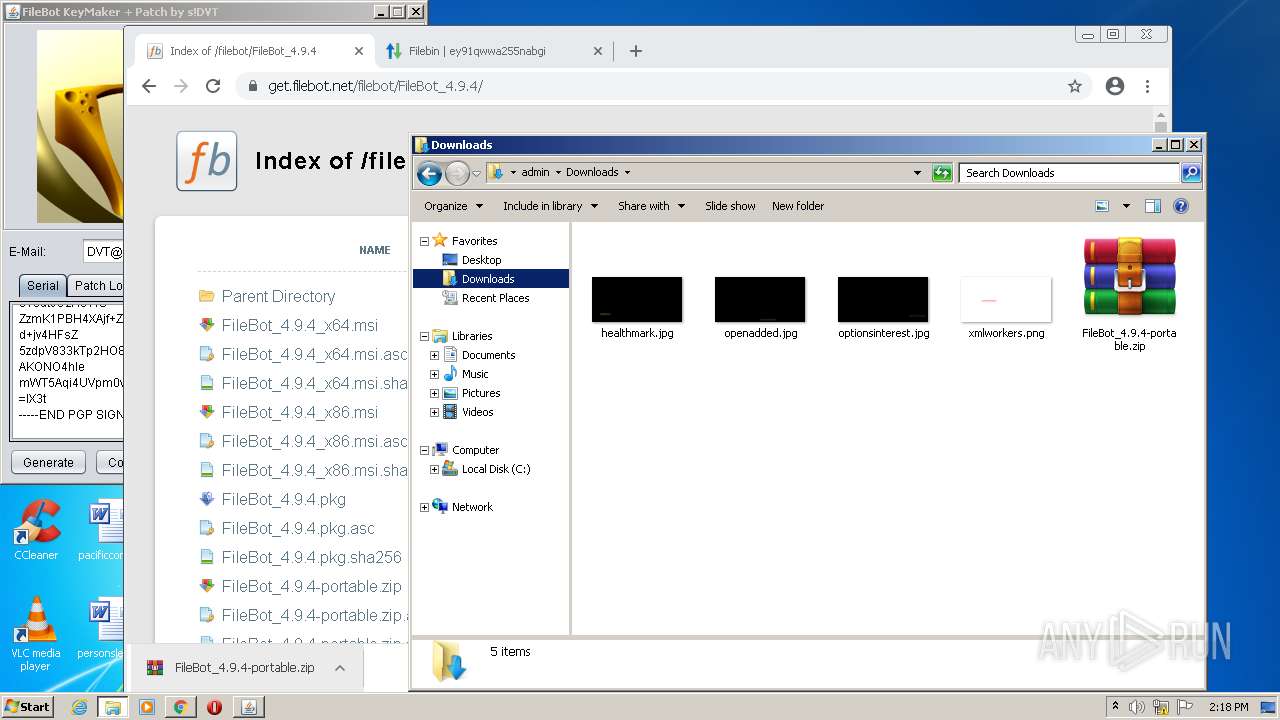1280x720 pixels.
Task: Click the FileBot_4.9.4_x86.msi link
Action: (x=300, y=412)
